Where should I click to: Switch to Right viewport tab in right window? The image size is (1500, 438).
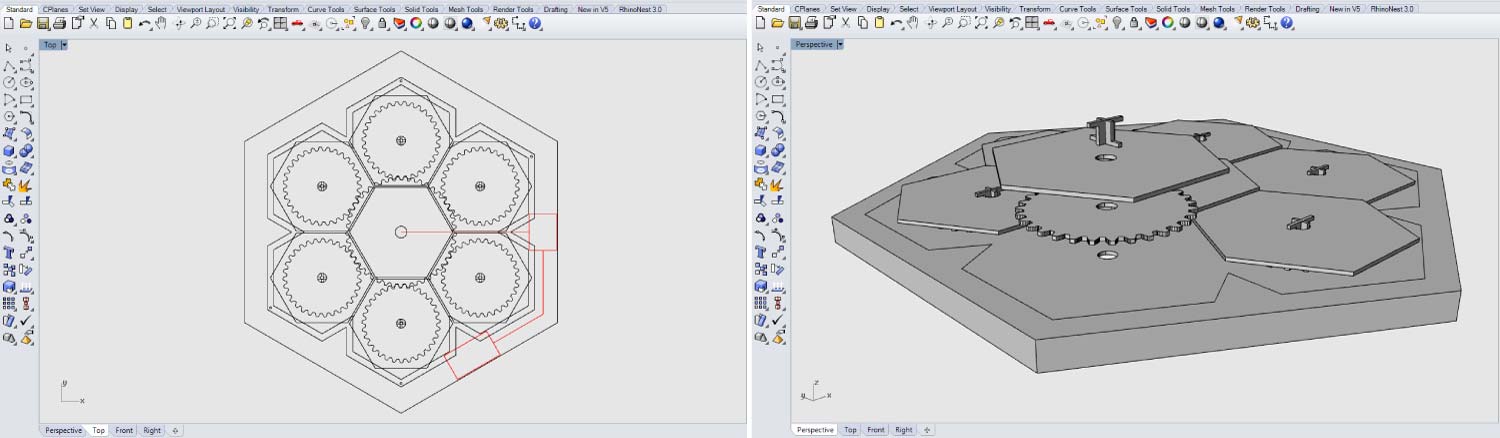904,430
